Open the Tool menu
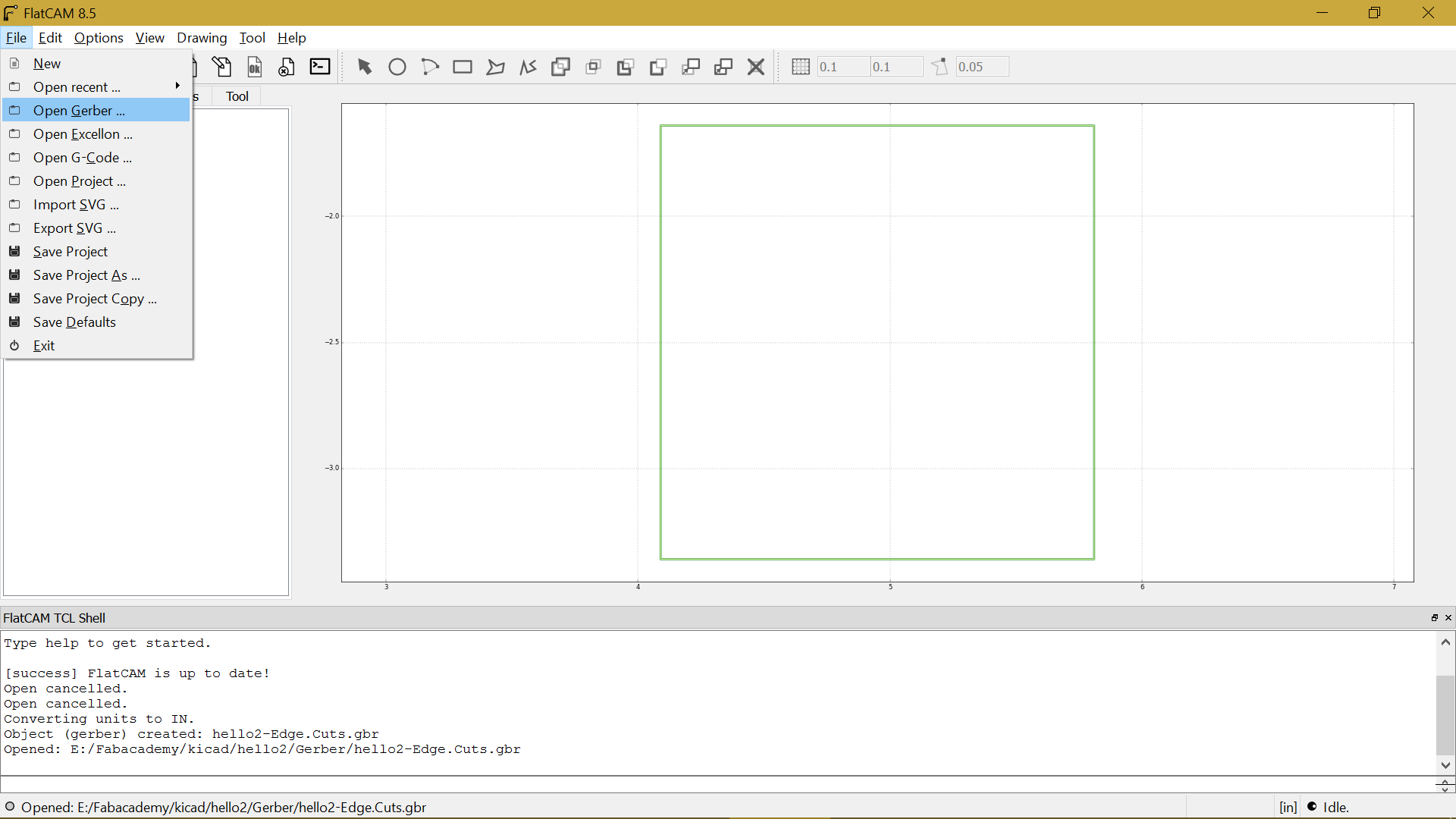The image size is (1456, 819). pos(252,38)
